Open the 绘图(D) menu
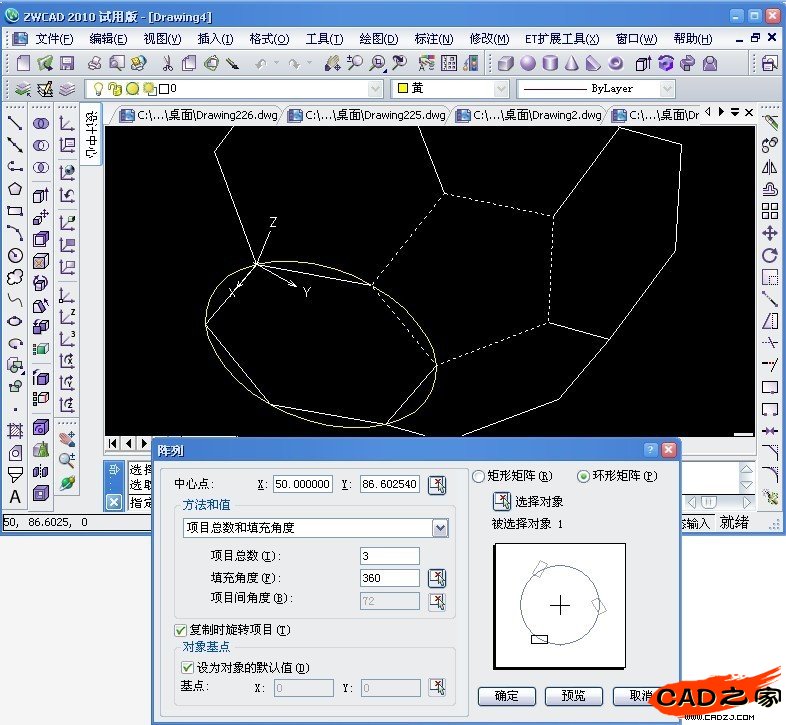This screenshot has width=786, height=725. pos(379,39)
